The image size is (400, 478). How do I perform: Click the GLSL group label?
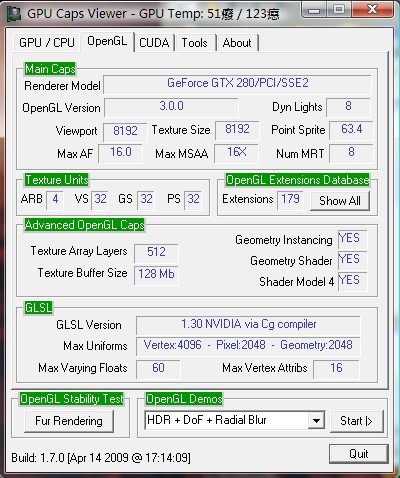38,308
